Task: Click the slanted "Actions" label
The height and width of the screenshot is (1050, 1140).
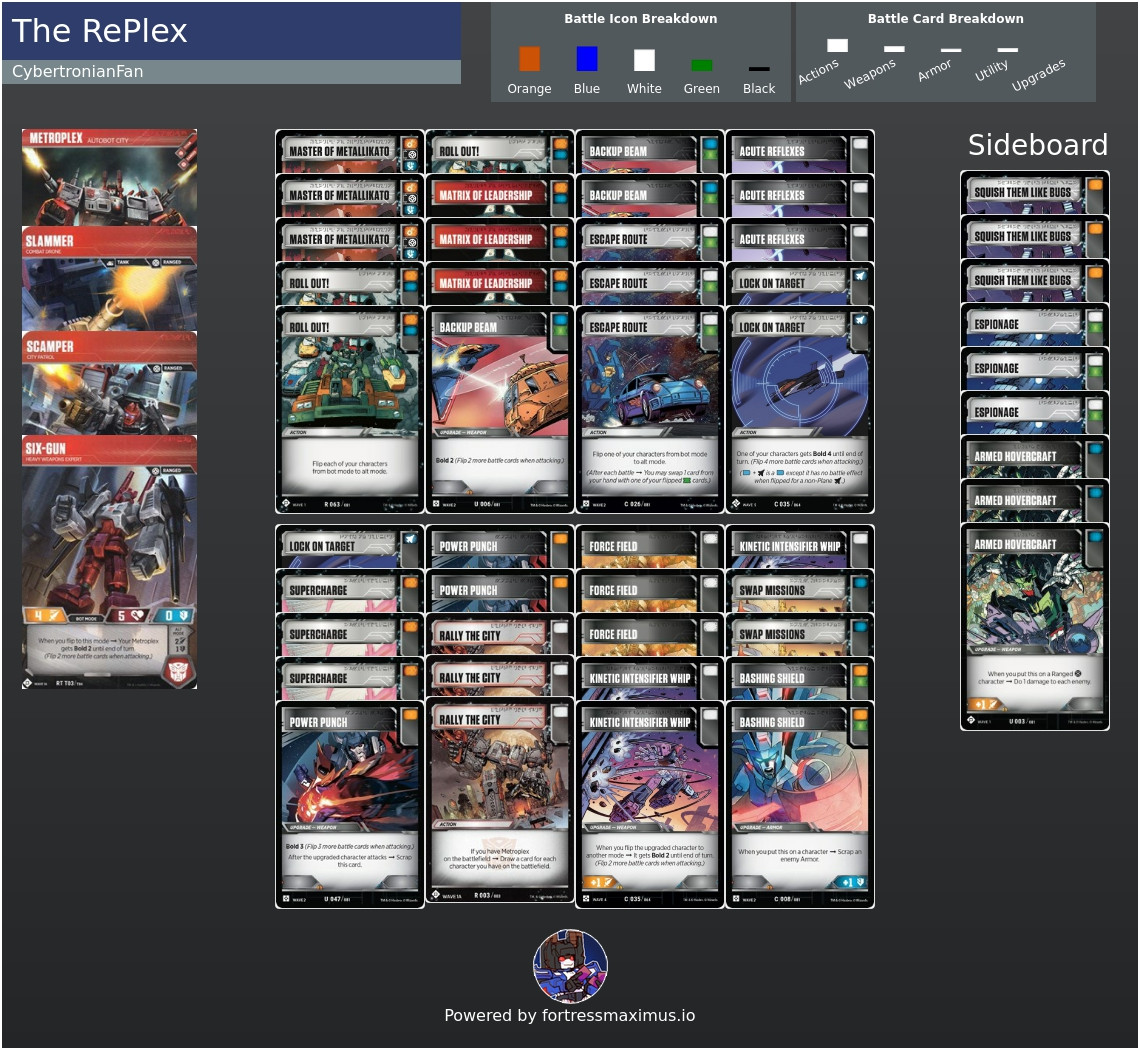Action: coord(819,71)
